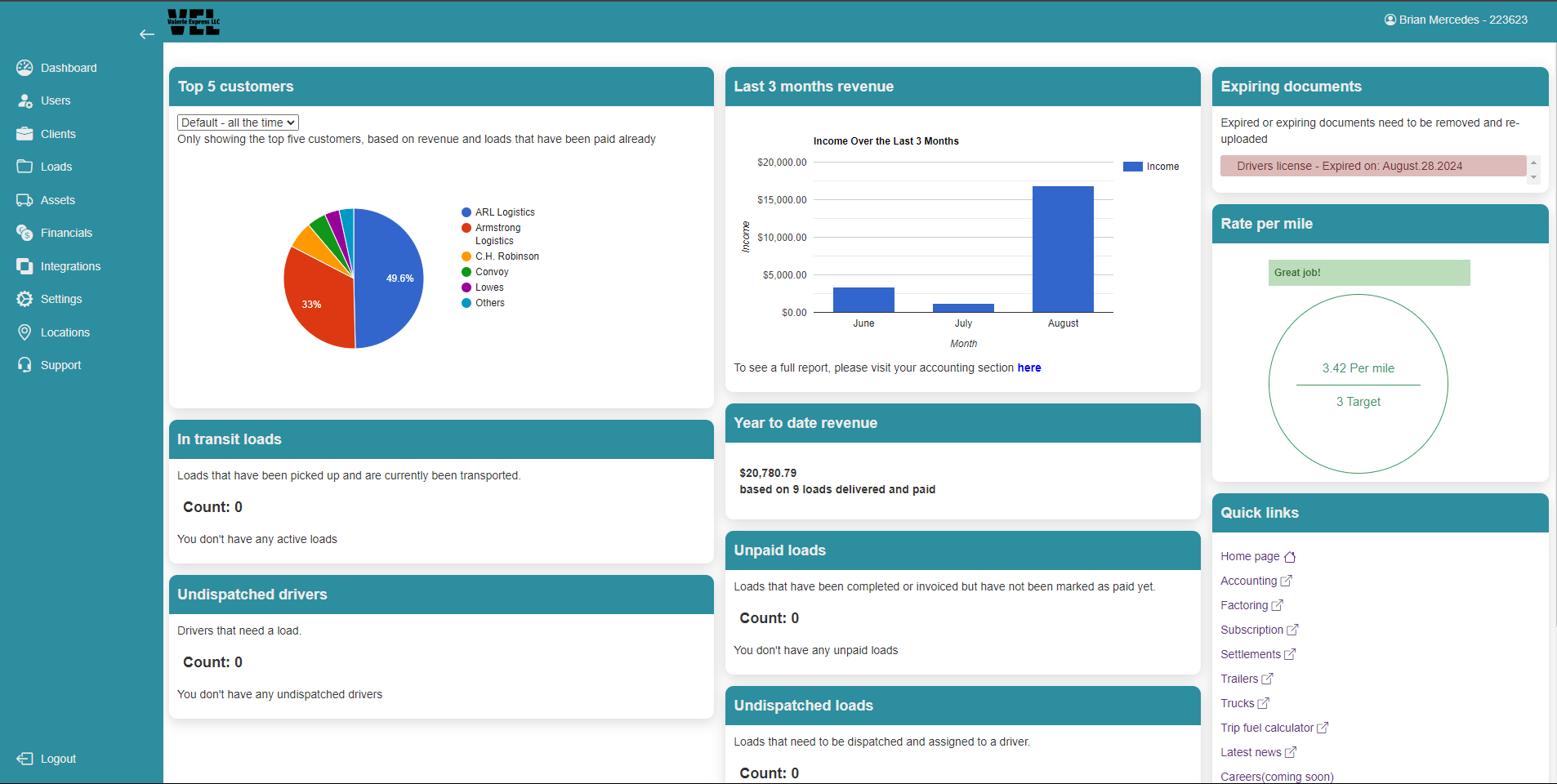Follow the 'here' accounting report link
Screen dimensions: 1557x784
(x=1028, y=367)
